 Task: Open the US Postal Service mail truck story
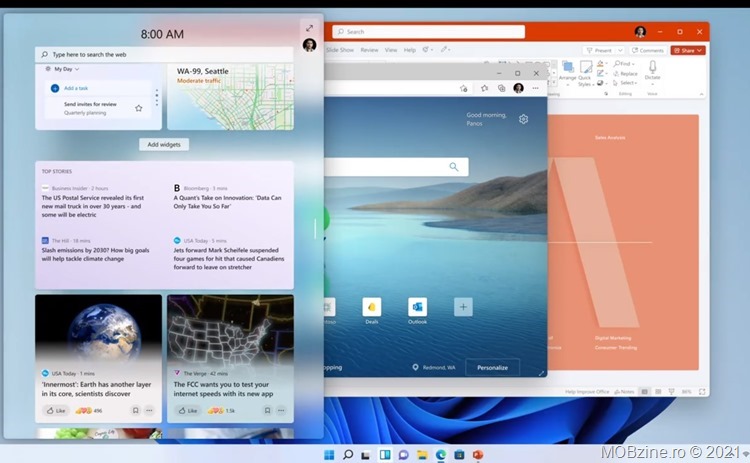tap(93, 206)
